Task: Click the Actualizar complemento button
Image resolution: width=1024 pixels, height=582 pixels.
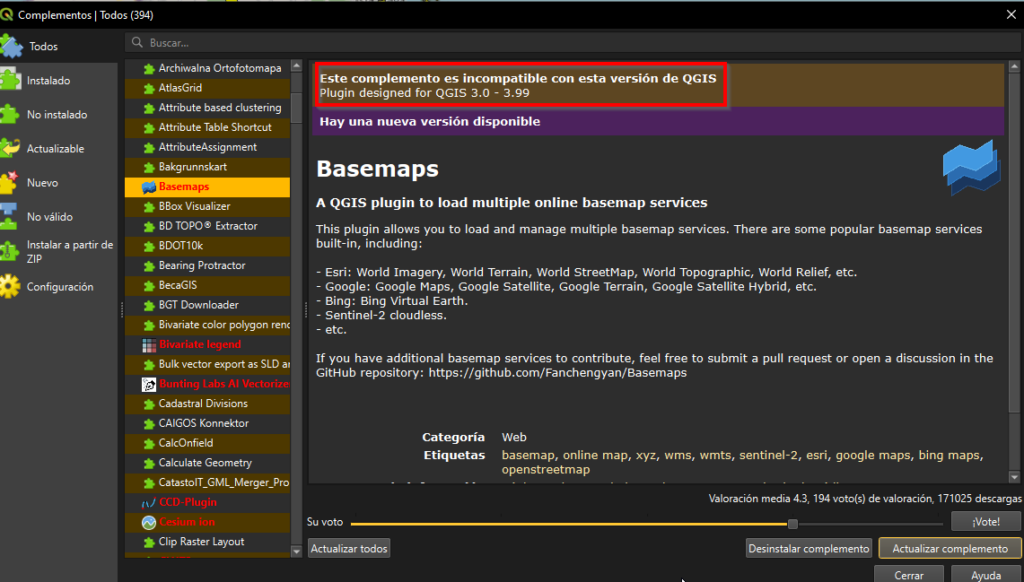Action: click(950, 549)
